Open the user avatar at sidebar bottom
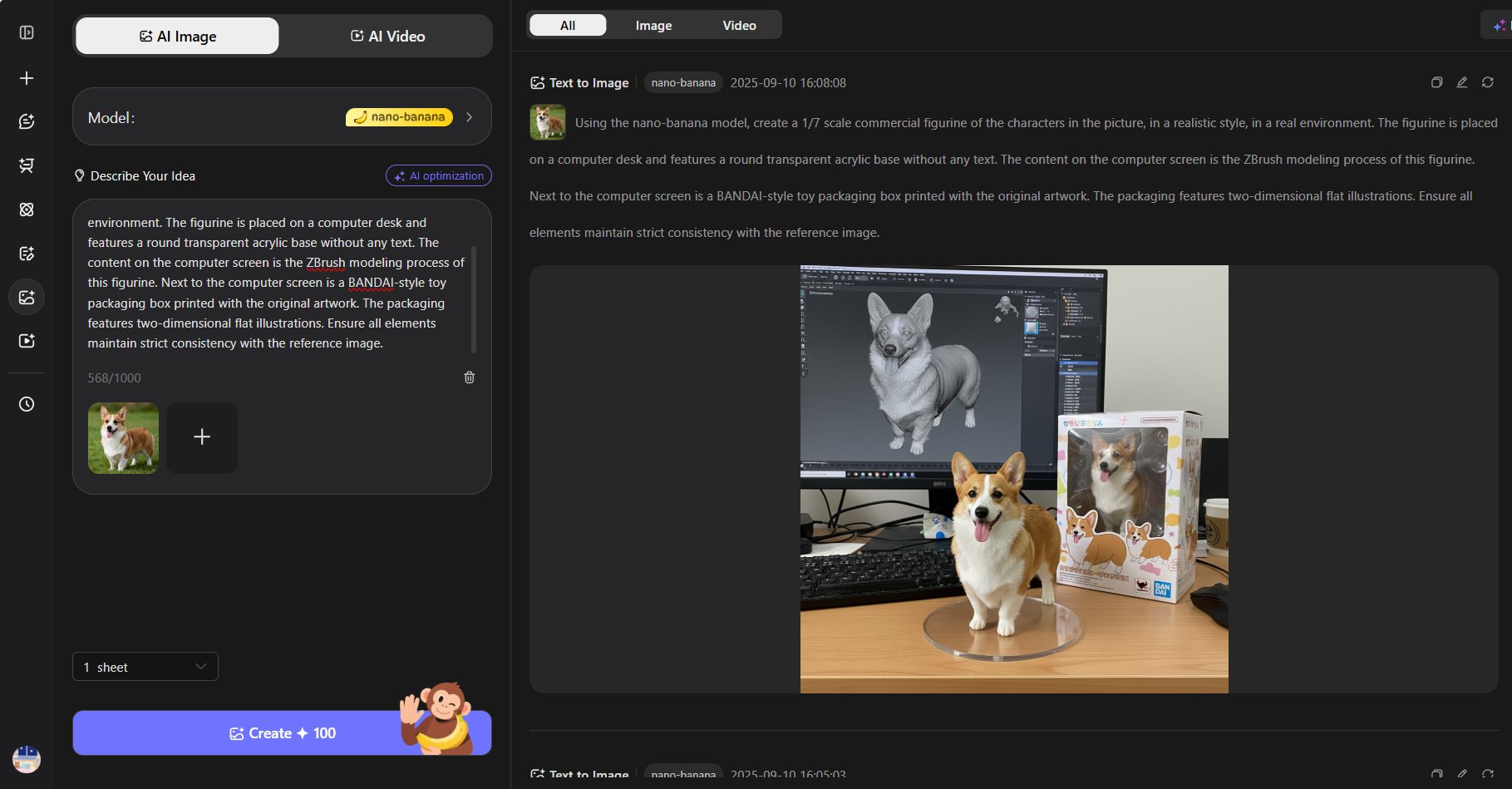 coord(27,759)
